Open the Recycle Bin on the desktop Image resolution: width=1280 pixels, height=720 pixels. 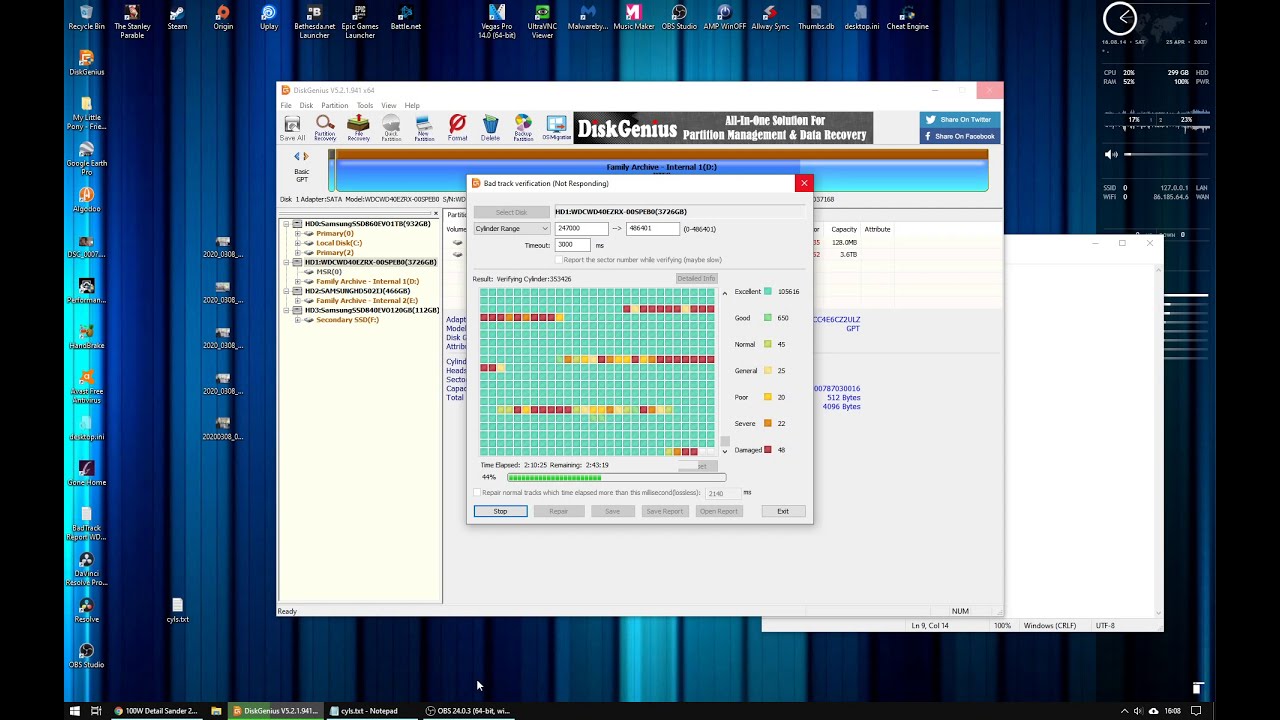pos(87,19)
